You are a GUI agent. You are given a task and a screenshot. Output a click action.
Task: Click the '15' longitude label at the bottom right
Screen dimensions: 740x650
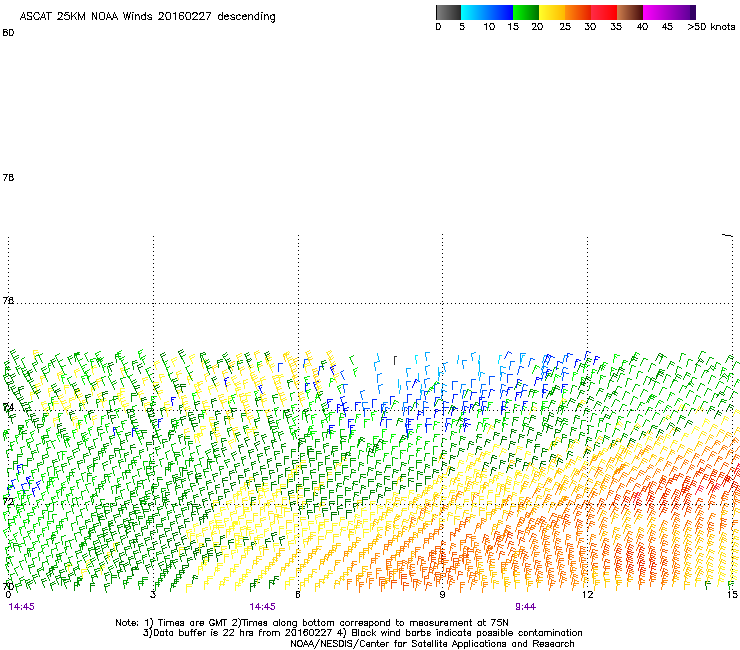[732, 595]
